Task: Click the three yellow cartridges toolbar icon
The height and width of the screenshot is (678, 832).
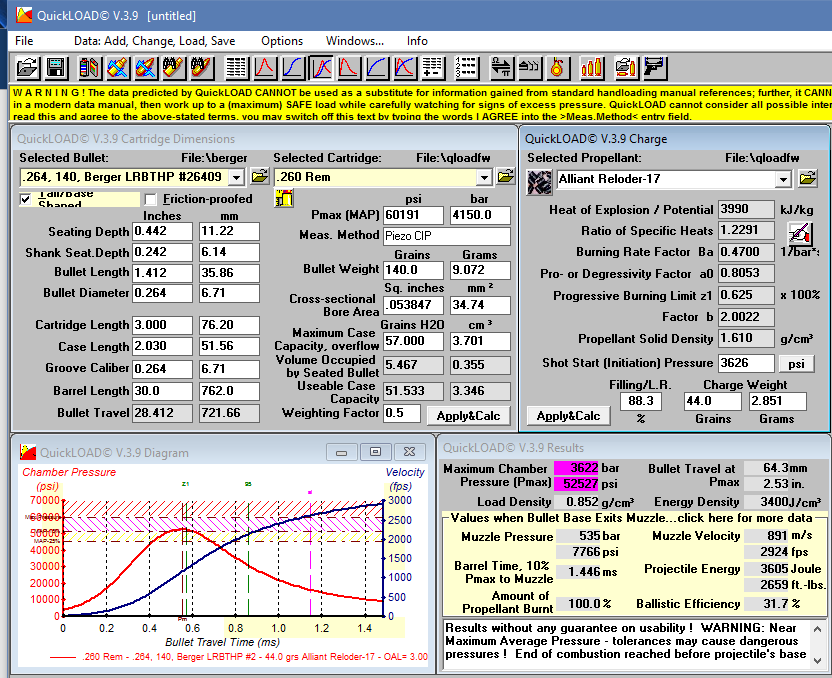Action: pos(591,67)
